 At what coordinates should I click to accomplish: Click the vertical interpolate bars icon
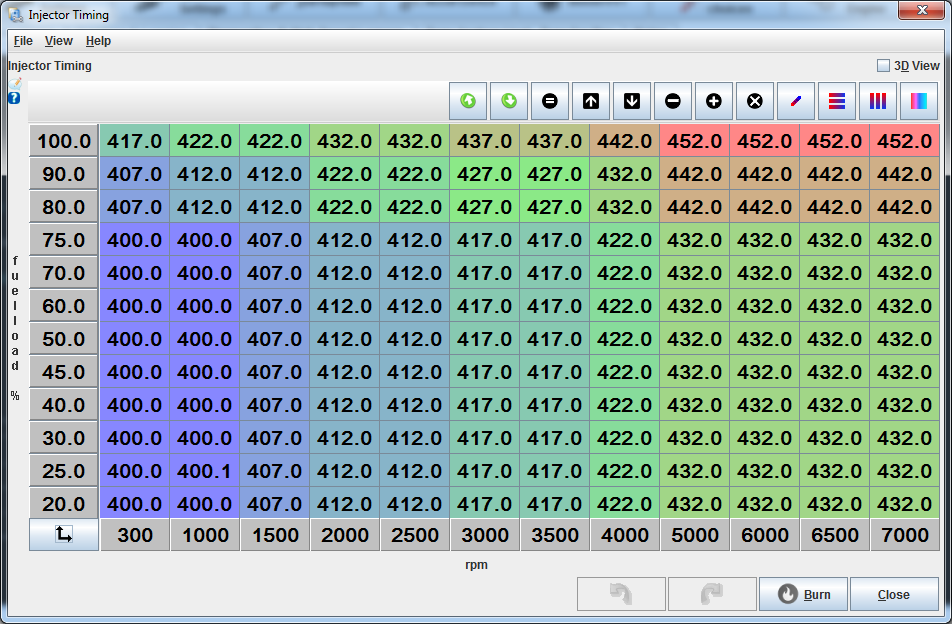point(877,101)
